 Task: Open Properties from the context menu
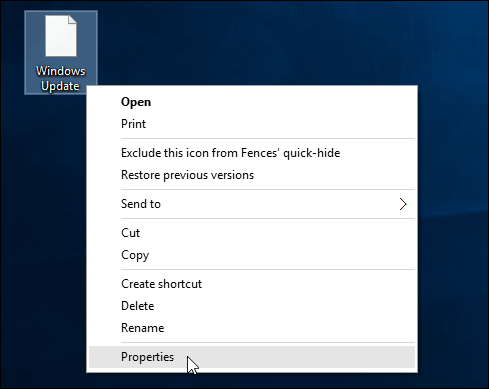point(252,357)
